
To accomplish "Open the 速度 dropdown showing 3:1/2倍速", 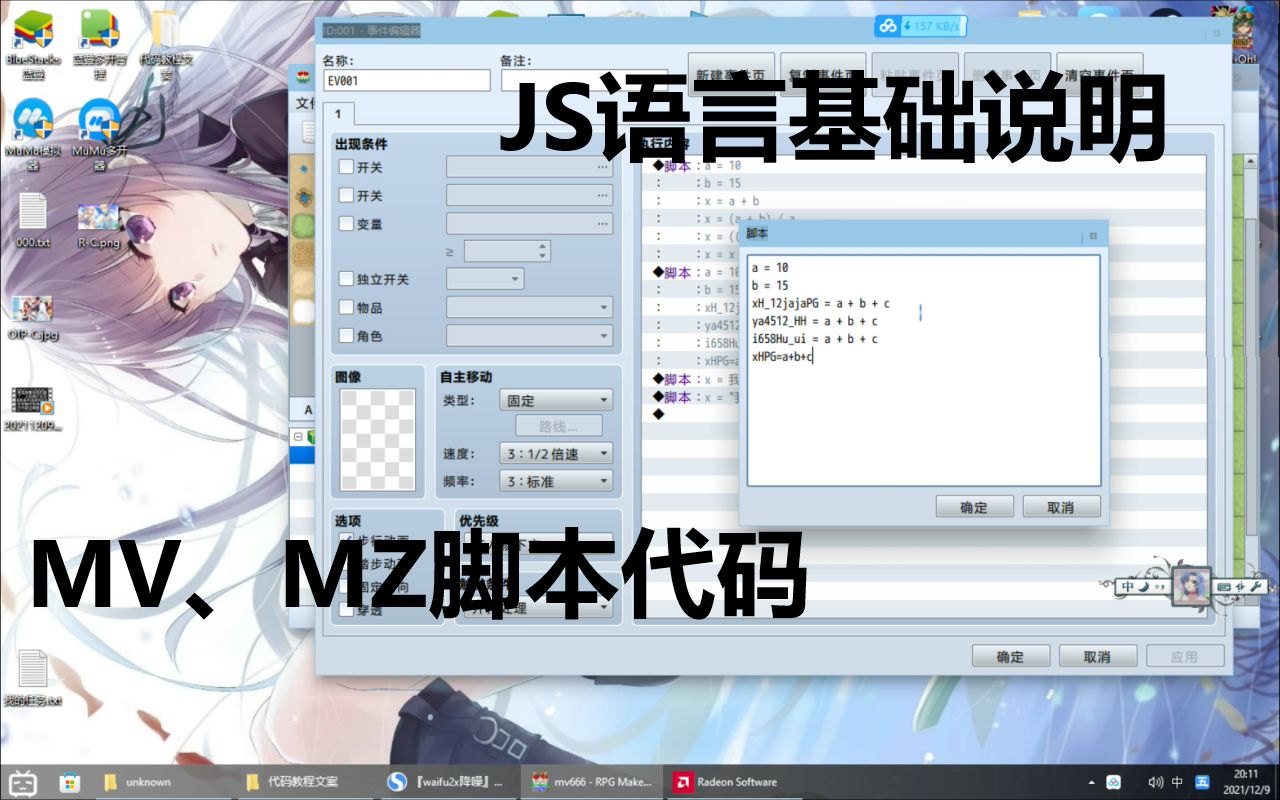I will [555, 453].
